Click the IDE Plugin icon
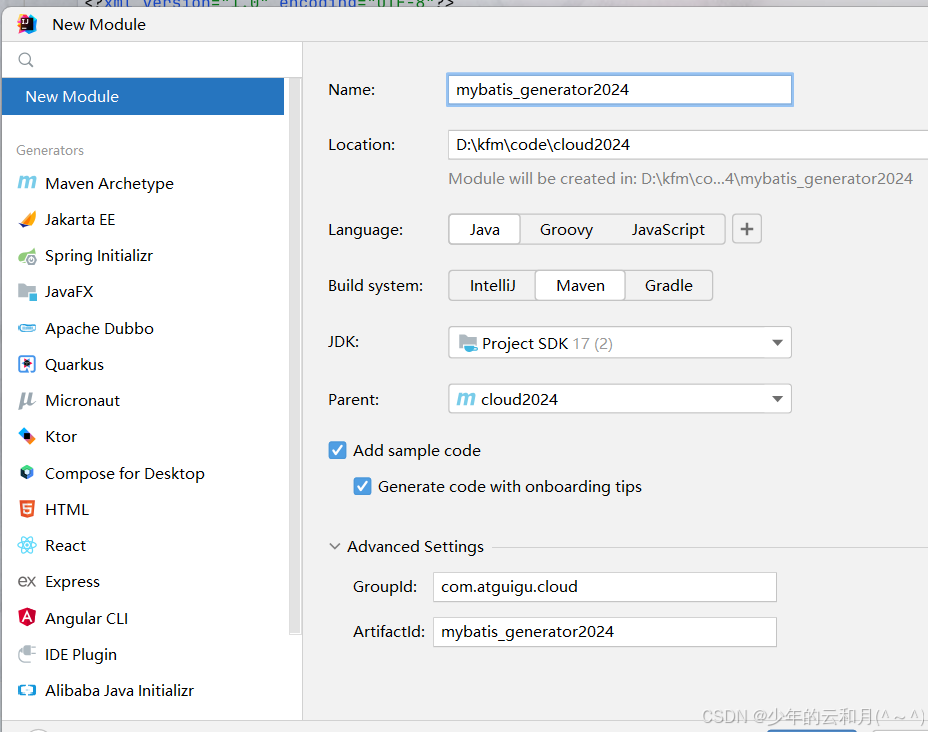This screenshot has height=732, width=928. pyautogui.click(x=27, y=654)
